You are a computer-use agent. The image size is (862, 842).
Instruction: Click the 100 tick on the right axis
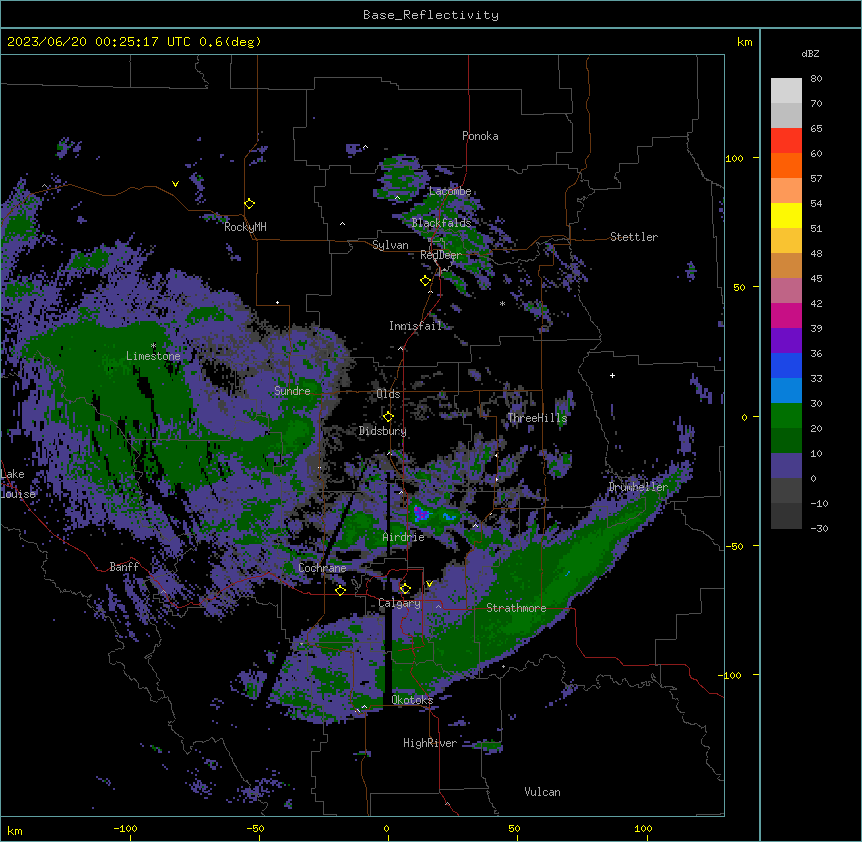point(734,158)
